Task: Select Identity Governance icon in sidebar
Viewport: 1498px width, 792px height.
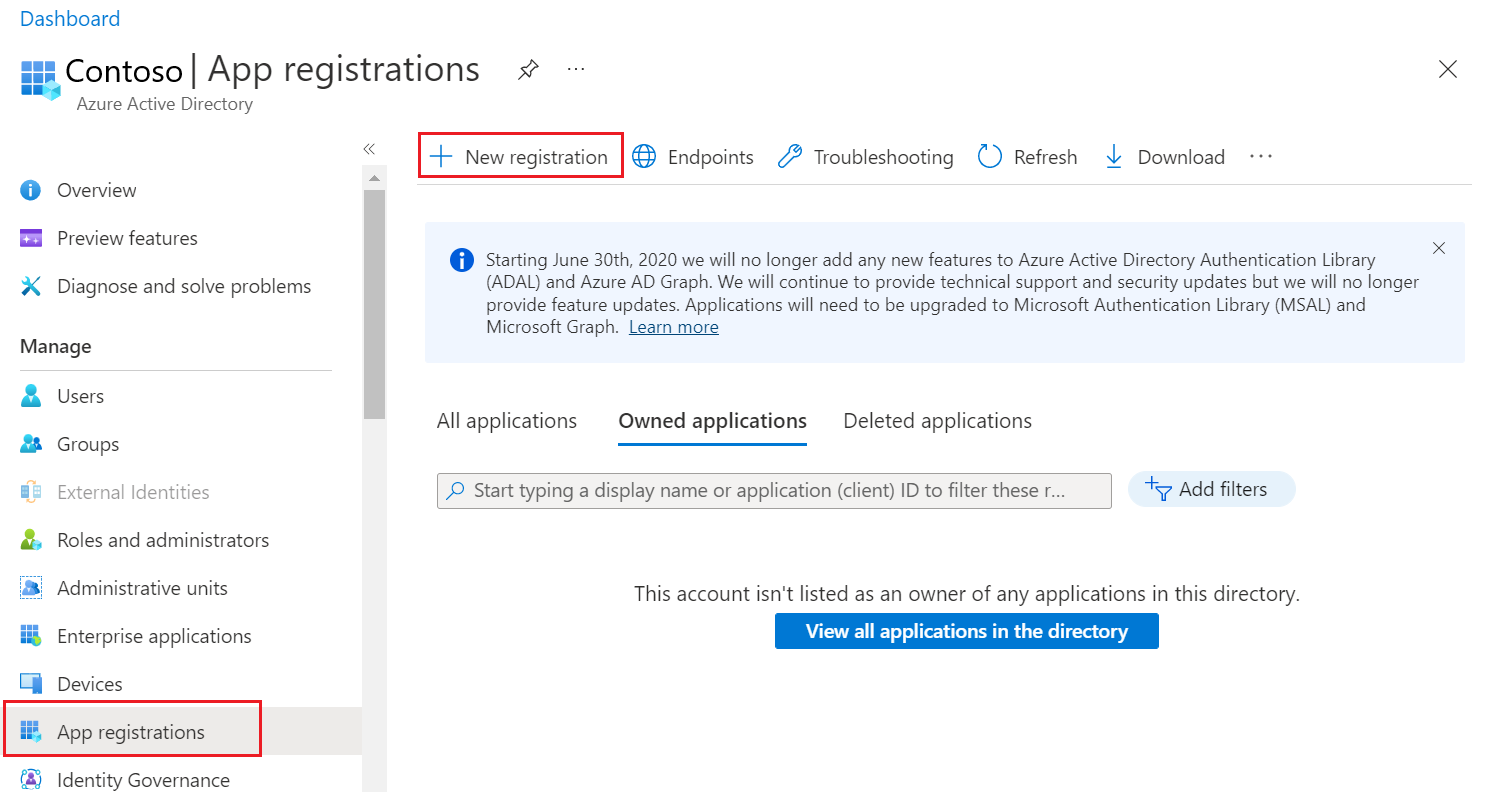Action: pyautogui.click(x=31, y=780)
